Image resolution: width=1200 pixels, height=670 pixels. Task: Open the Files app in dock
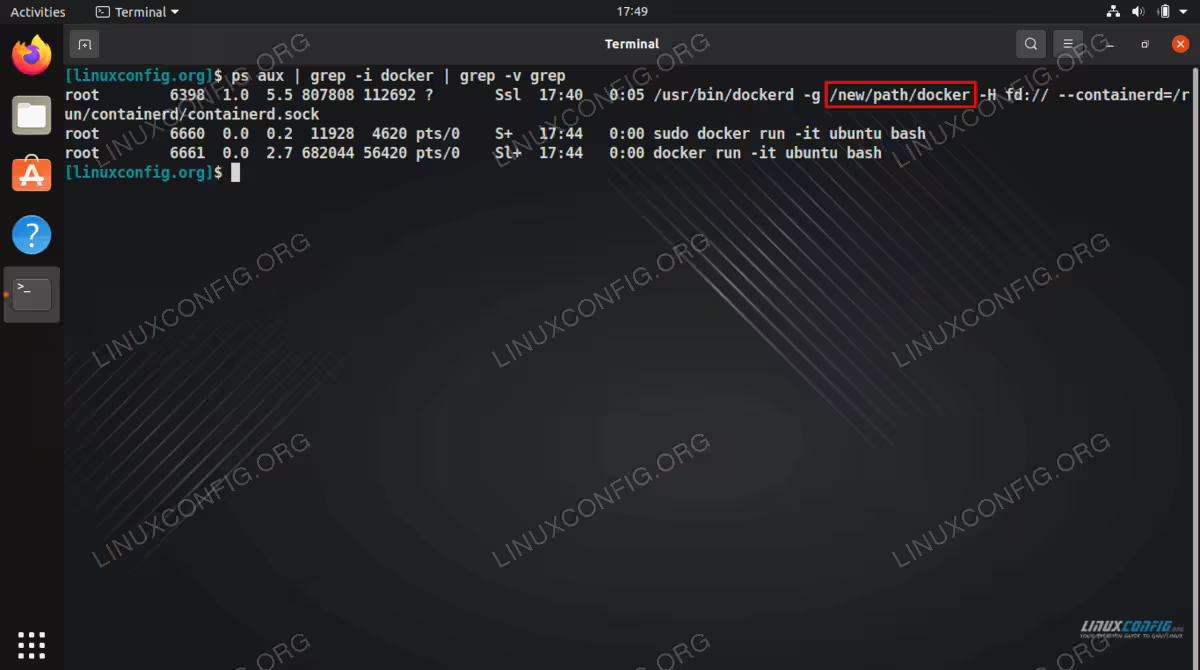[x=32, y=115]
